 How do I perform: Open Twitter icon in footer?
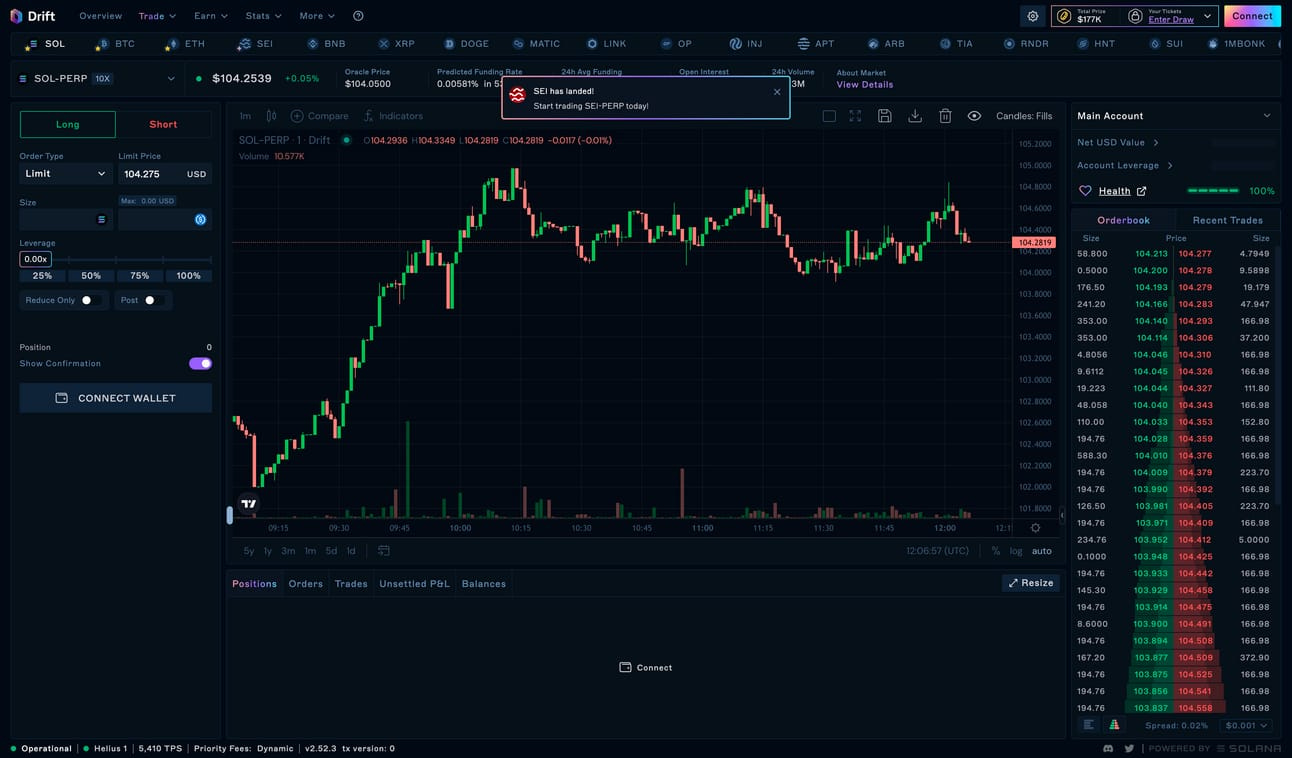click(x=1129, y=748)
